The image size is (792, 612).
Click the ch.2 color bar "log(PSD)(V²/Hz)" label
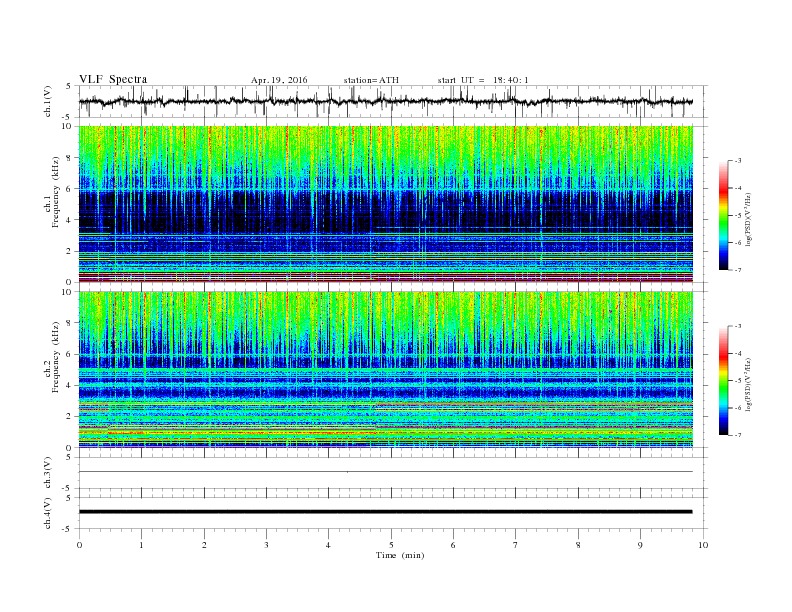click(749, 384)
